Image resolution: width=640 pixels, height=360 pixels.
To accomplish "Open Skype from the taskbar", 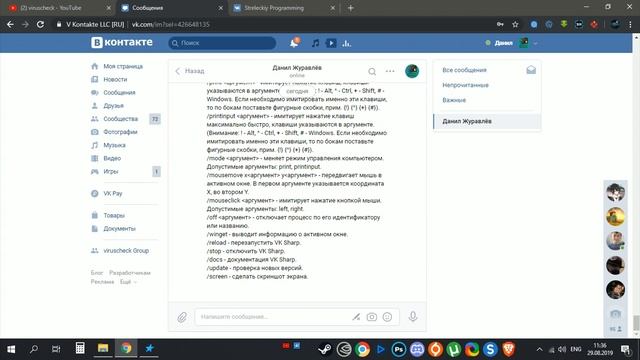I will coord(490,349).
